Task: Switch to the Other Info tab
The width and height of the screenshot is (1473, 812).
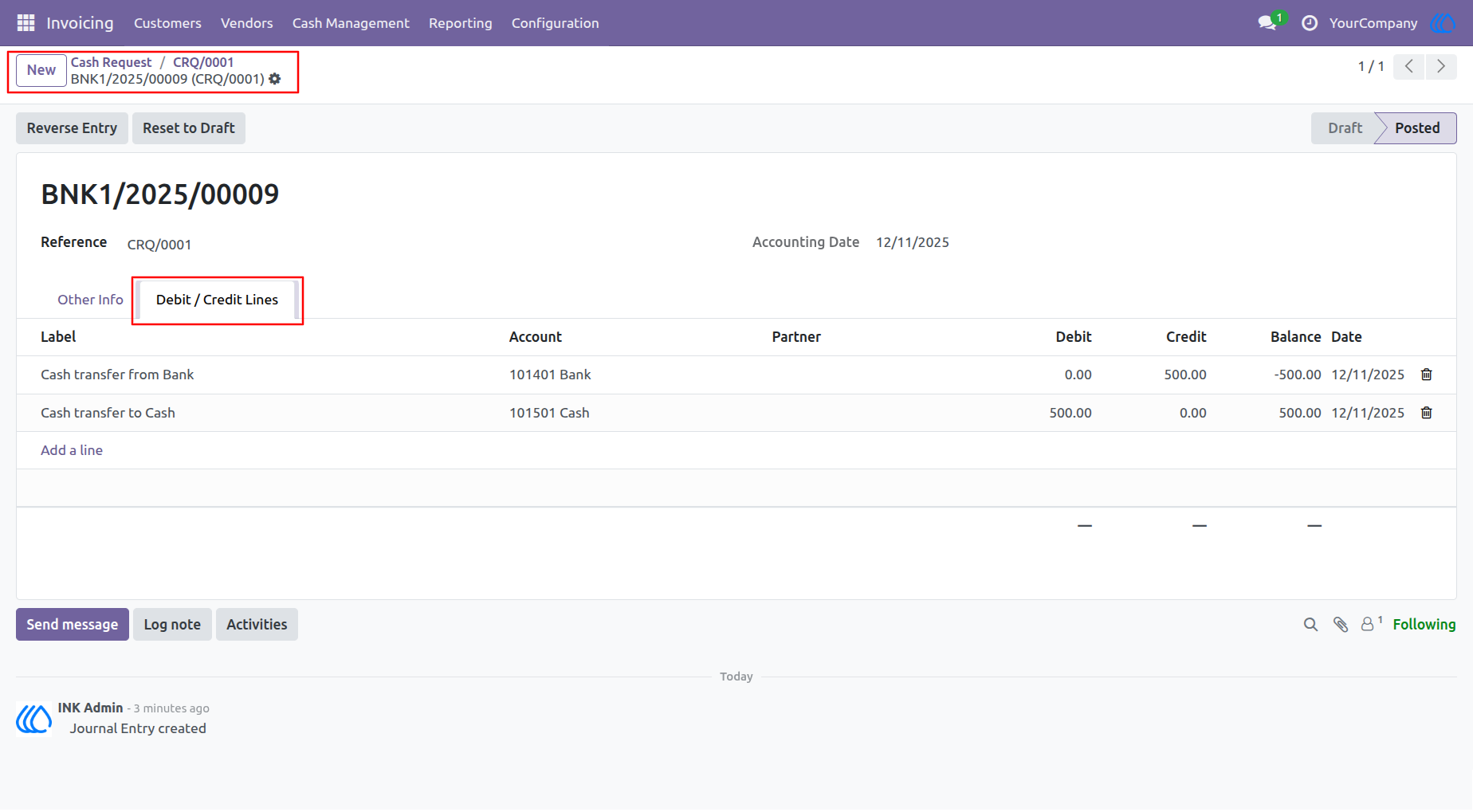Action: (x=90, y=300)
